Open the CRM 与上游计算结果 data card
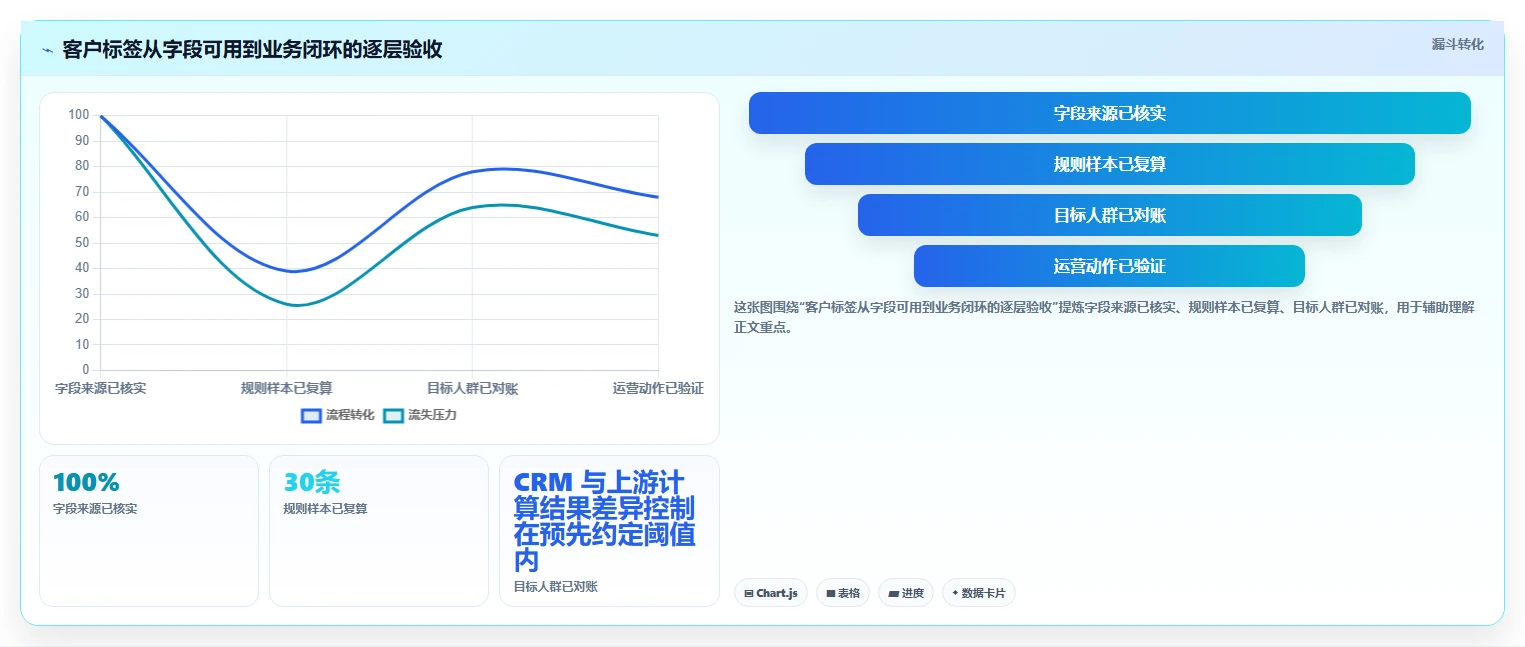The width and height of the screenshot is (1525, 647). [609, 531]
